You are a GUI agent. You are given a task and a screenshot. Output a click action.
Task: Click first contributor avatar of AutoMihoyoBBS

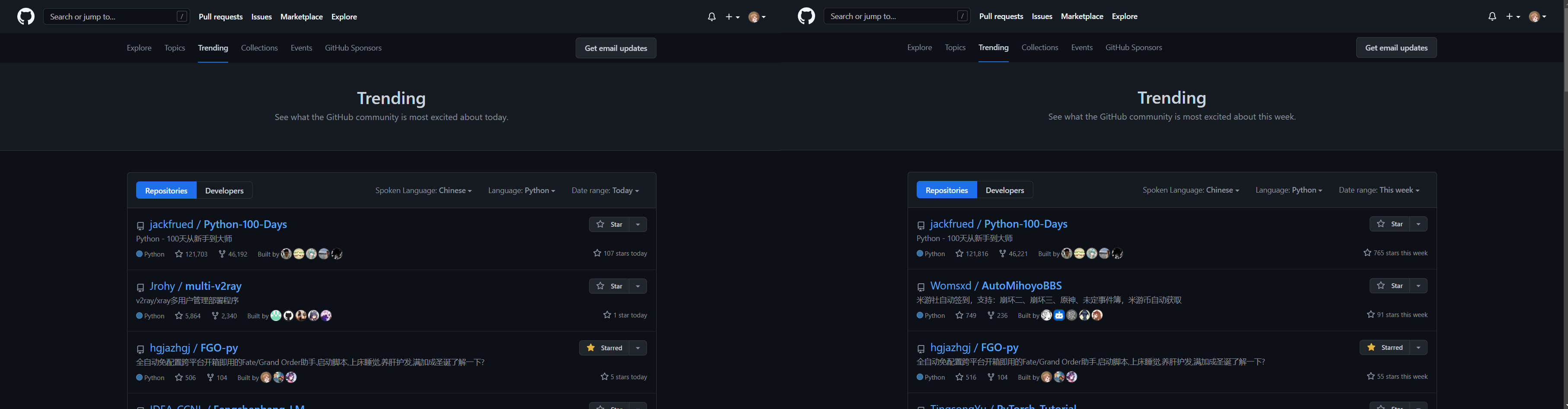1046,315
